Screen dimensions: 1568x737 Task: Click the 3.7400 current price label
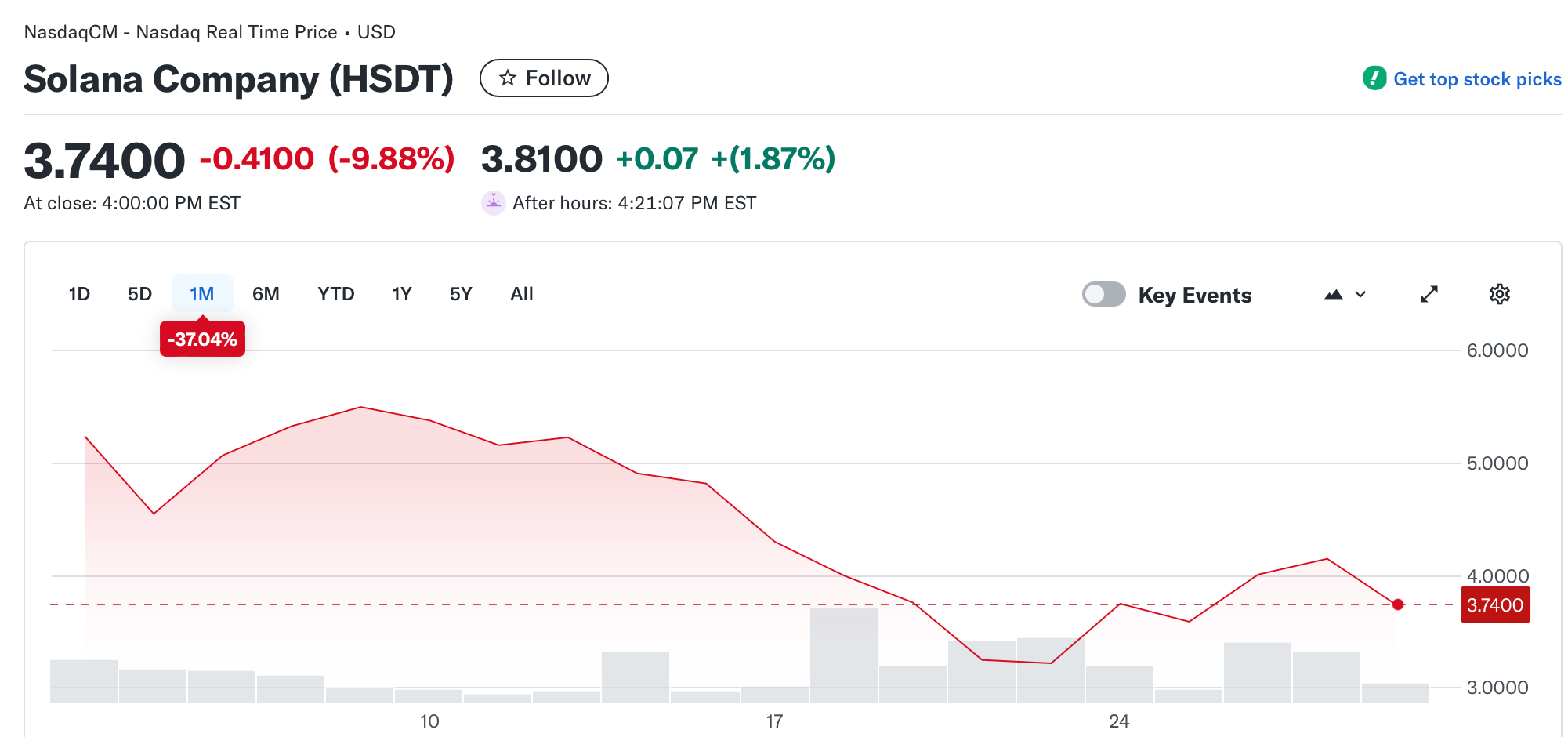(x=1494, y=605)
